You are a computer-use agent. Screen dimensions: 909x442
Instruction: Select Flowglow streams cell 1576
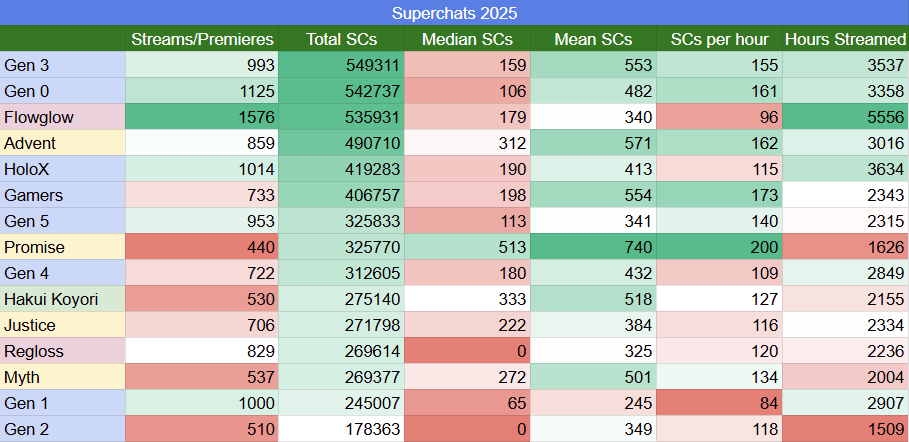(x=202, y=117)
